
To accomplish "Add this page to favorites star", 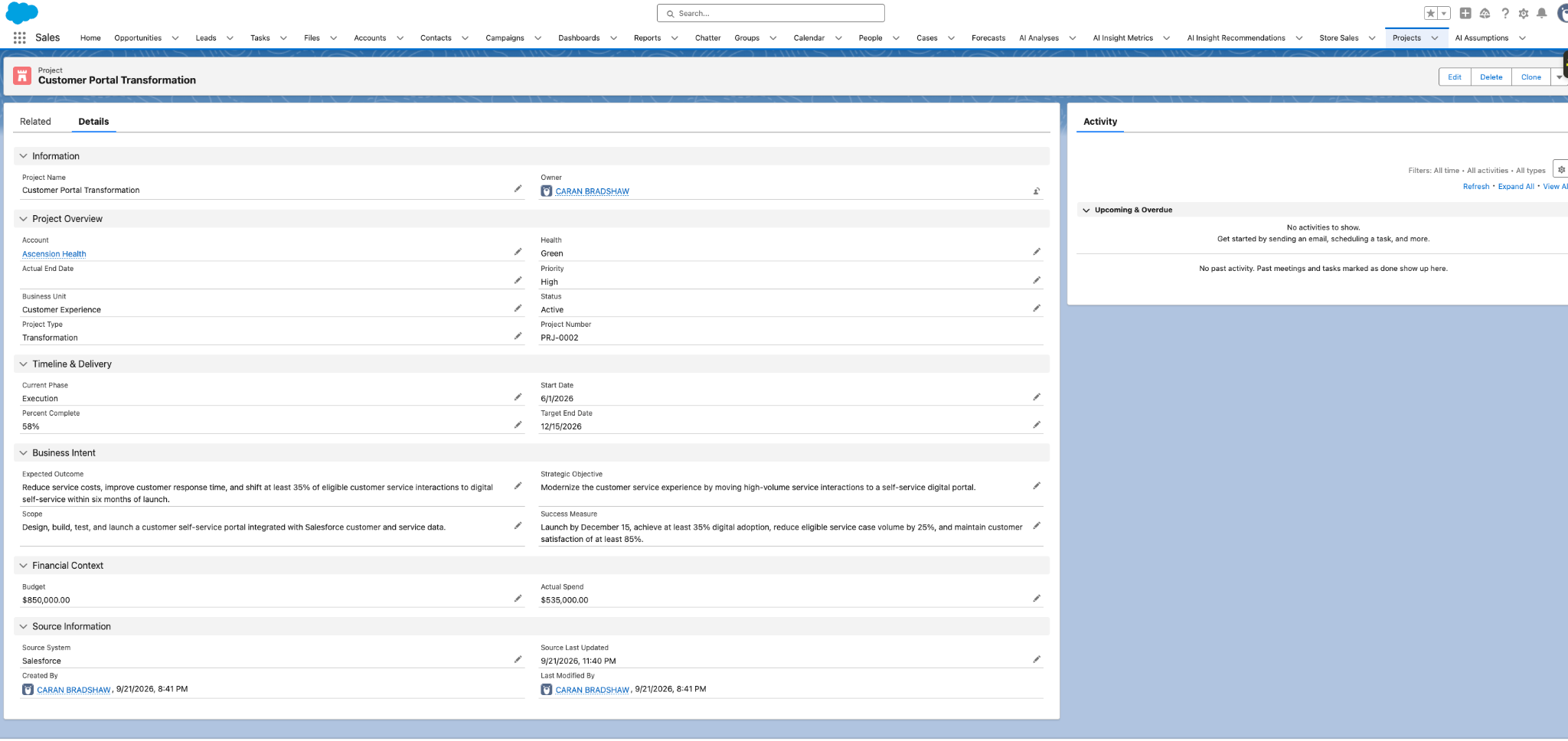I will pyautogui.click(x=1430, y=13).
